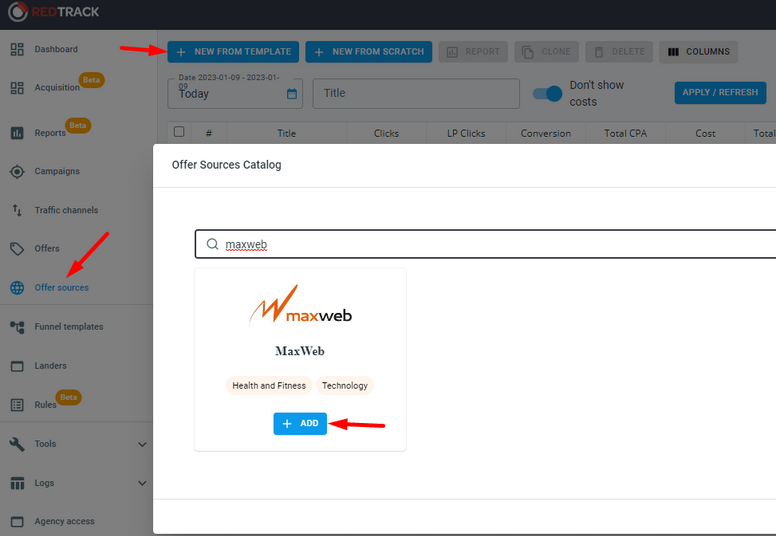This screenshot has height=536, width=776.
Task: Click the Offer Sources Catalog heading
Action: coord(227,165)
